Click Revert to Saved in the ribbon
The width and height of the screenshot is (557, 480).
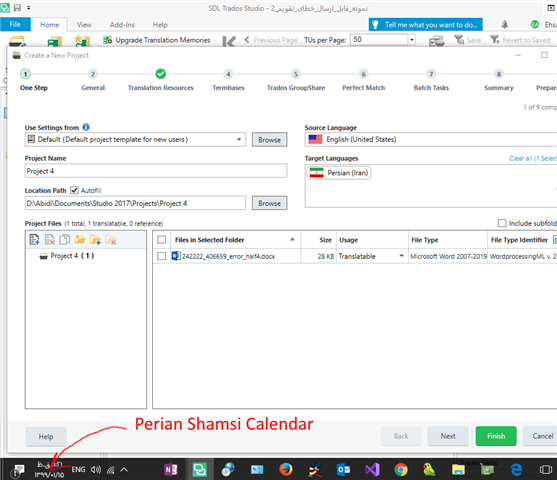pyautogui.click(x=520, y=40)
